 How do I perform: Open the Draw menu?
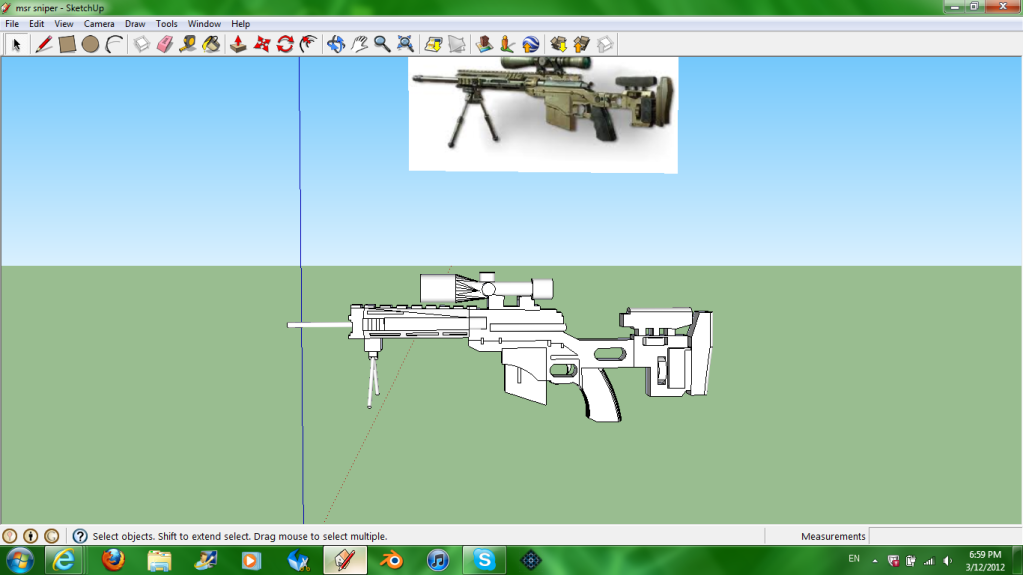[135, 23]
